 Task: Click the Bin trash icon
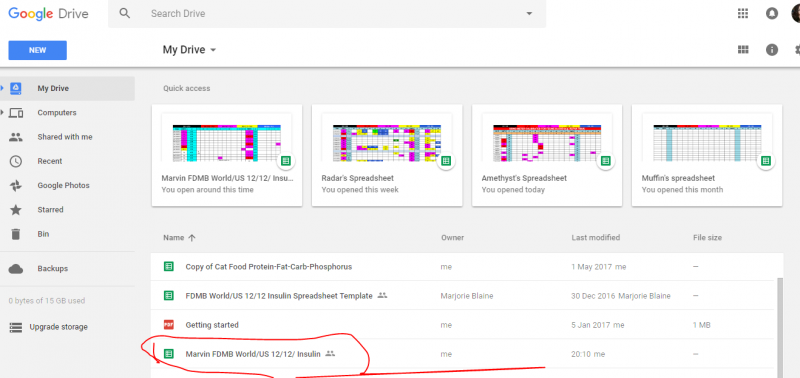[x=16, y=234]
